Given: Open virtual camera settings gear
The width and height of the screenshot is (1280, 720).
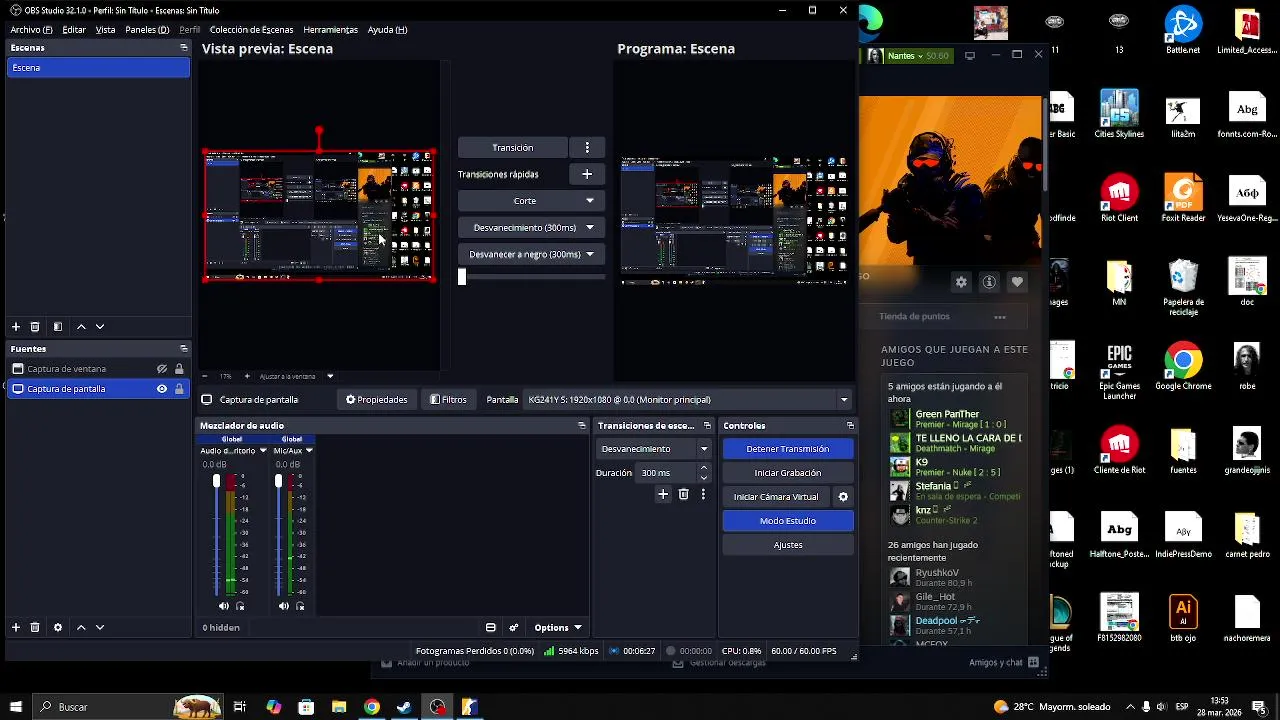Looking at the screenshot, I should (x=843, y=497).
